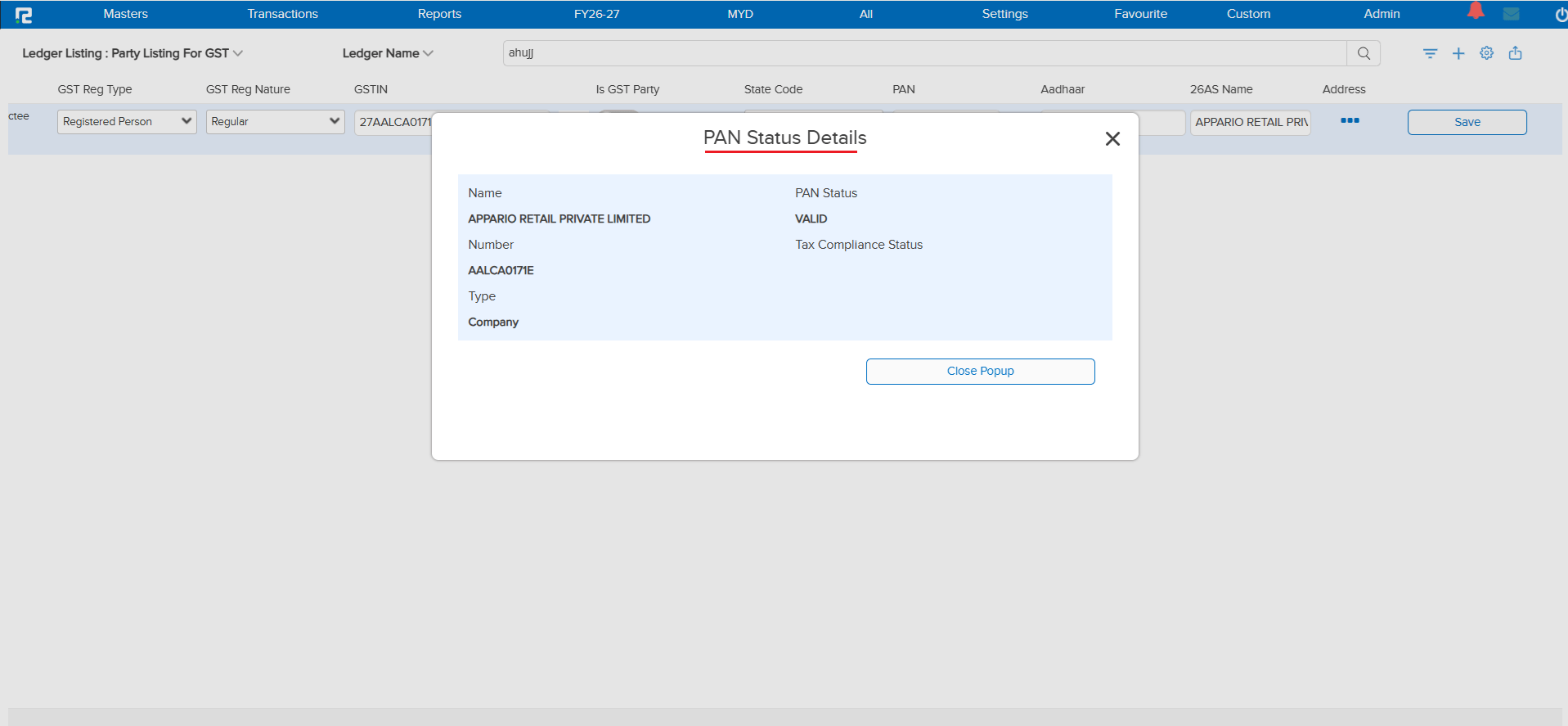Viewport: 1568px width, 726px height.
Task: Open the messages envelope icon
Action: (x=1512, y=14)
